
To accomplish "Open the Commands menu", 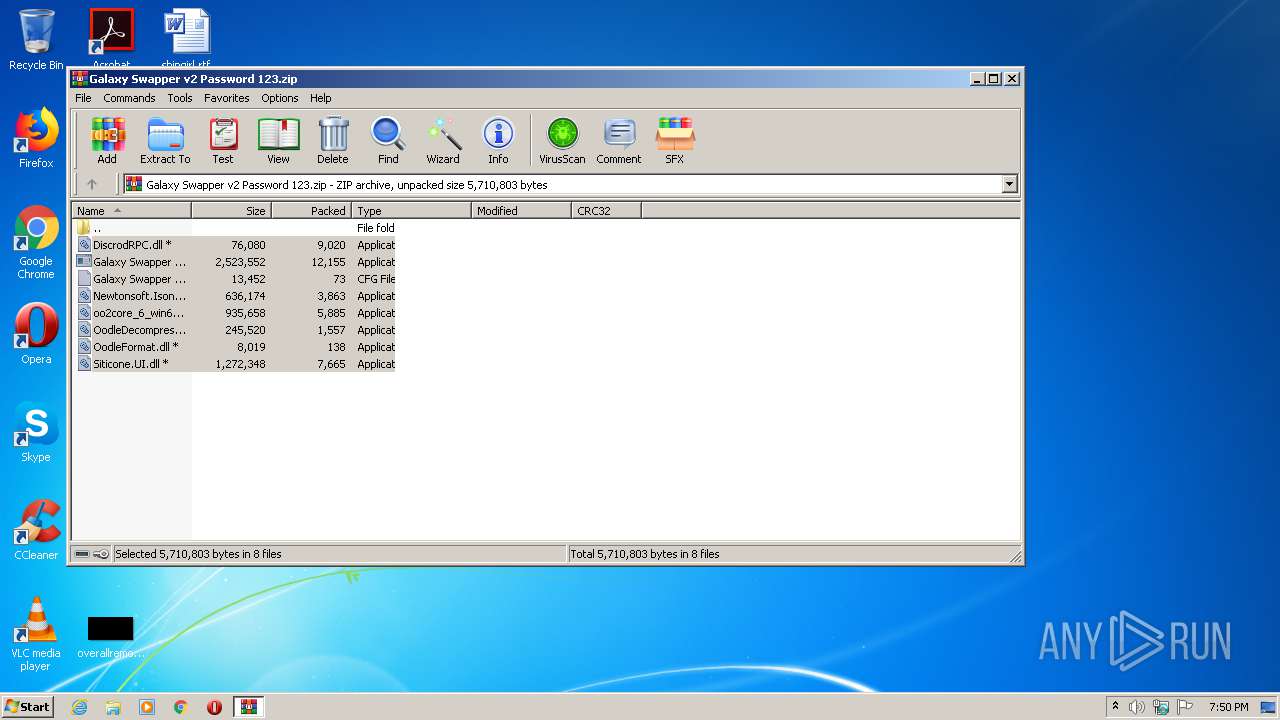I will (129, 98).
